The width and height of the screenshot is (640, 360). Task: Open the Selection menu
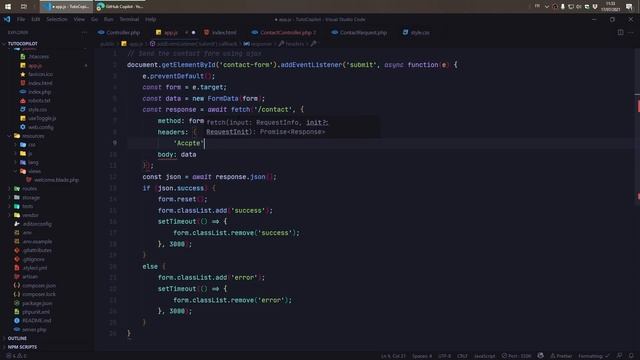tap(57, 19)
